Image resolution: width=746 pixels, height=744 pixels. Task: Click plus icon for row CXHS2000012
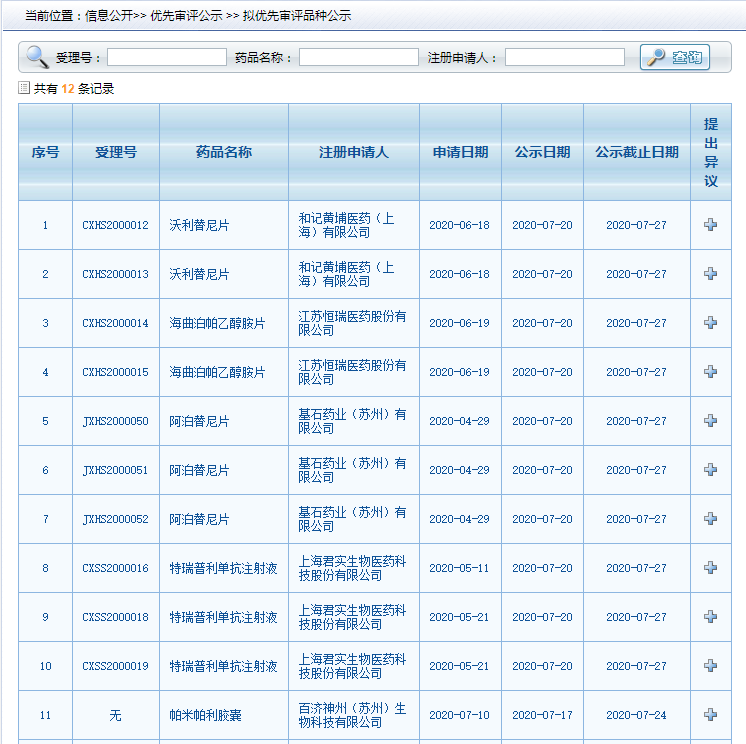point(710,225)
